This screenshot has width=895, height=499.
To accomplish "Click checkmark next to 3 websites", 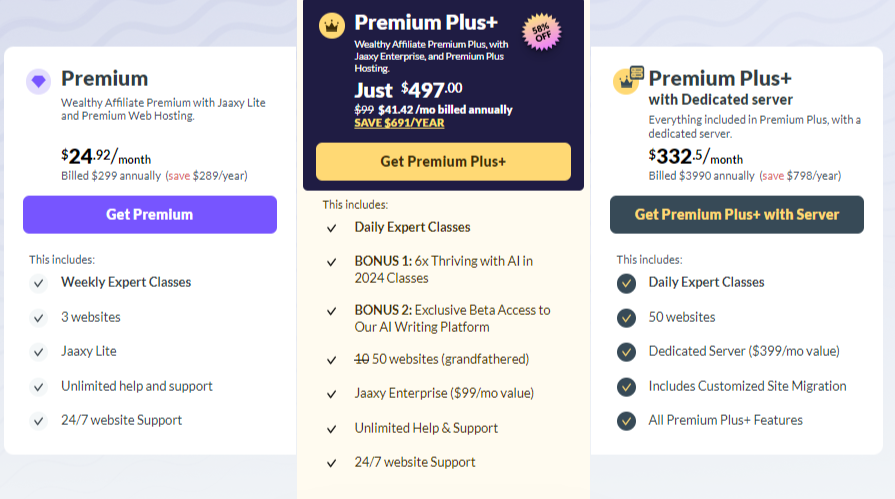I will pyautogui.click(x=38, y=318).
